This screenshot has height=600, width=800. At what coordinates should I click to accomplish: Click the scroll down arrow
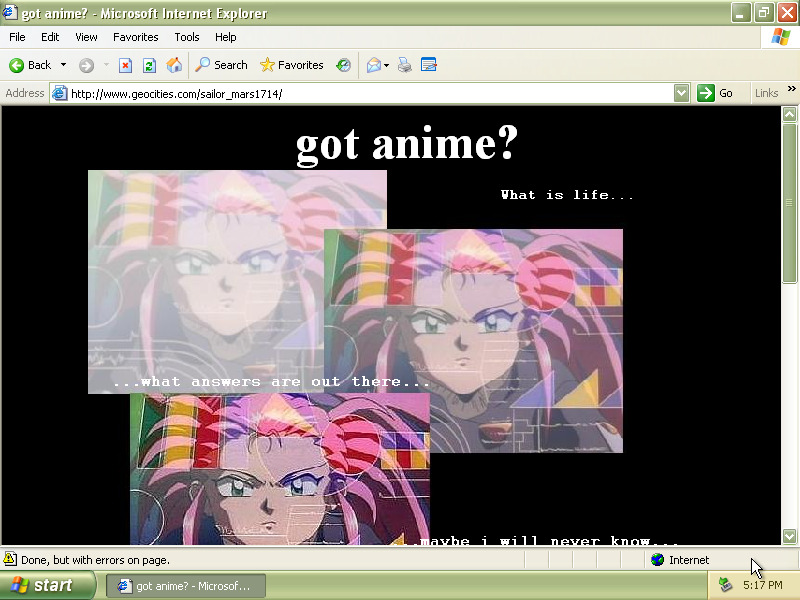[x=789, y=536]
